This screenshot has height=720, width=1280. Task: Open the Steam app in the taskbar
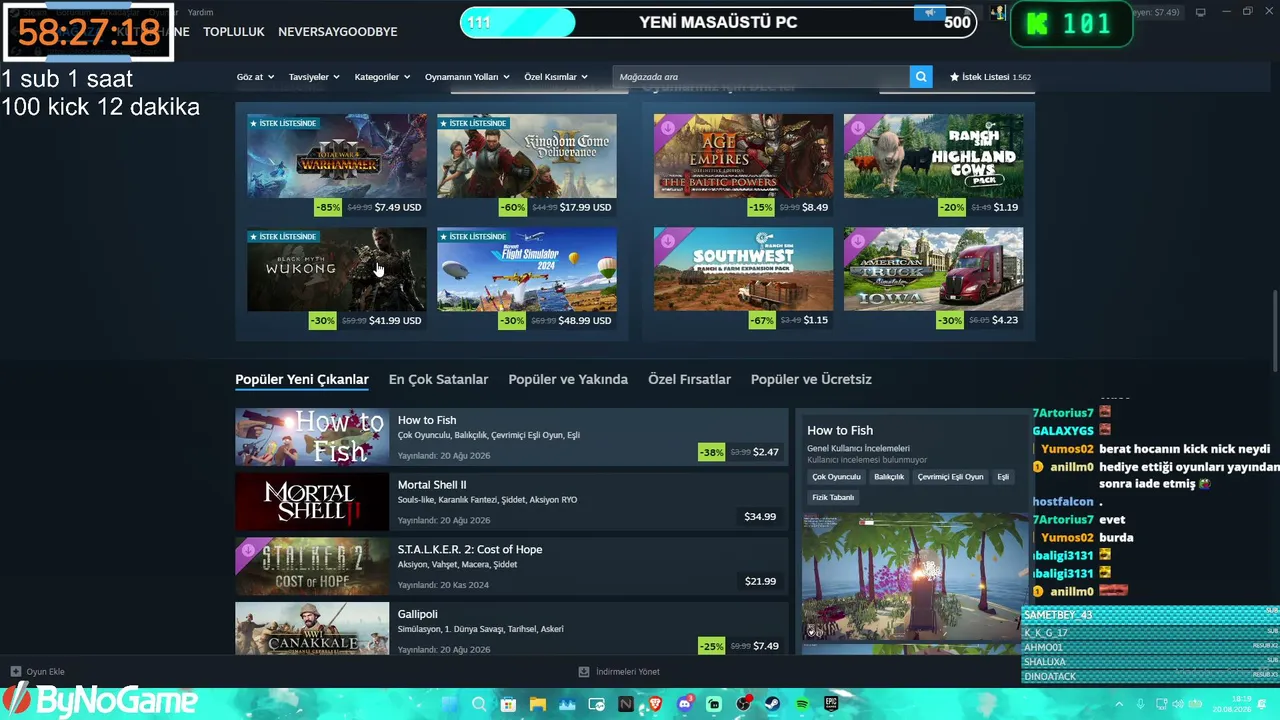773,704
